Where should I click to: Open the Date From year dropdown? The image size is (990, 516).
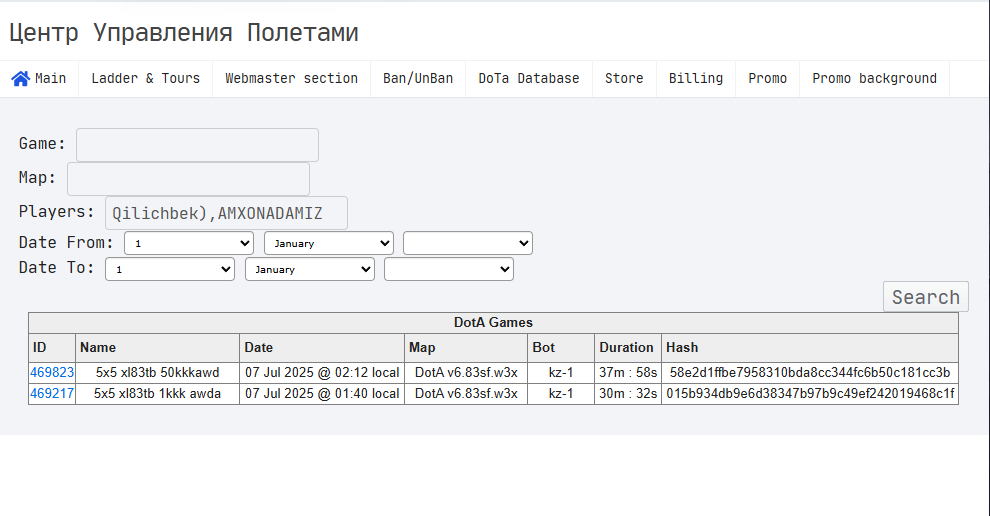468,243
